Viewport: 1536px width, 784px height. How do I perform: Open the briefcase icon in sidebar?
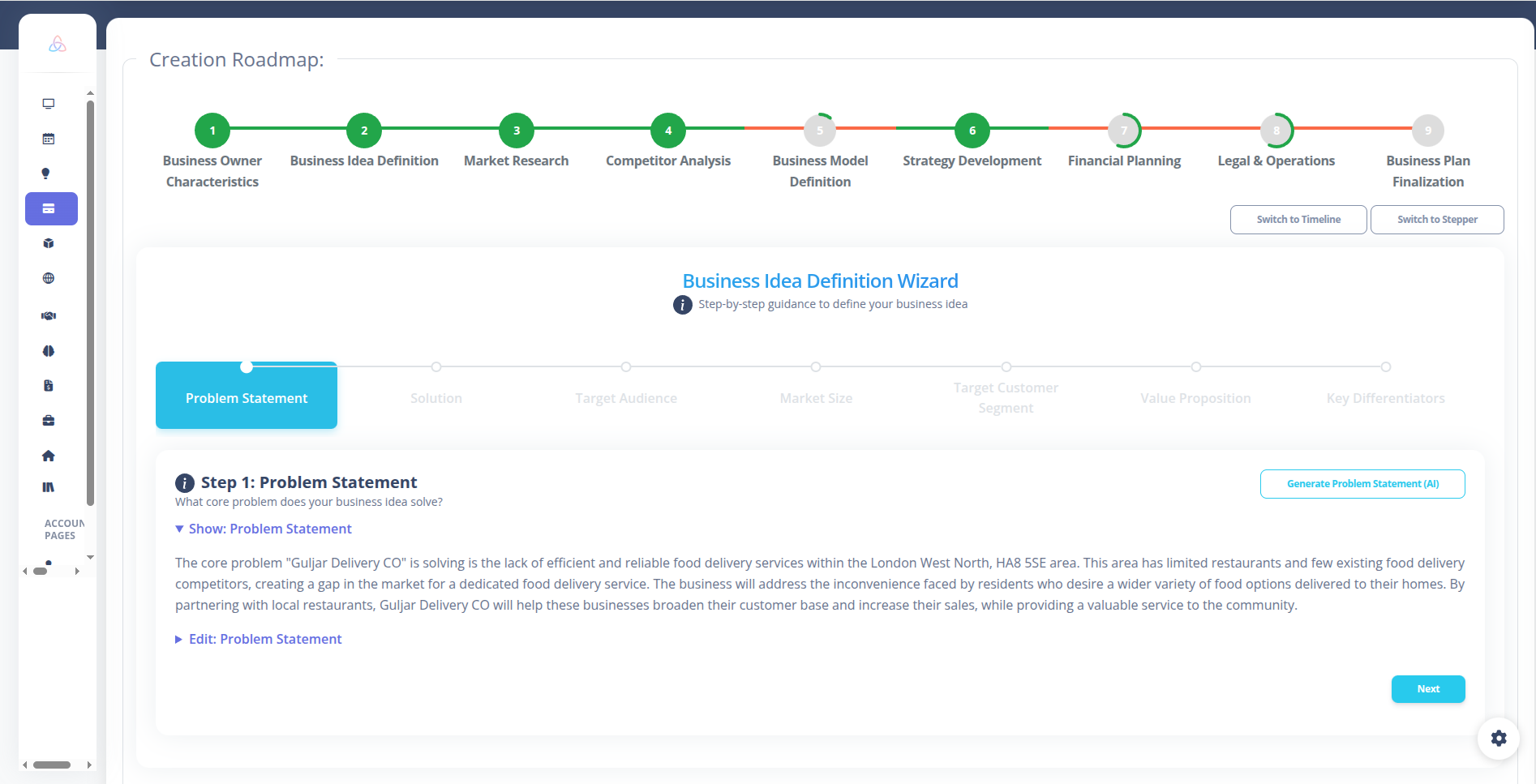[49, 421]
